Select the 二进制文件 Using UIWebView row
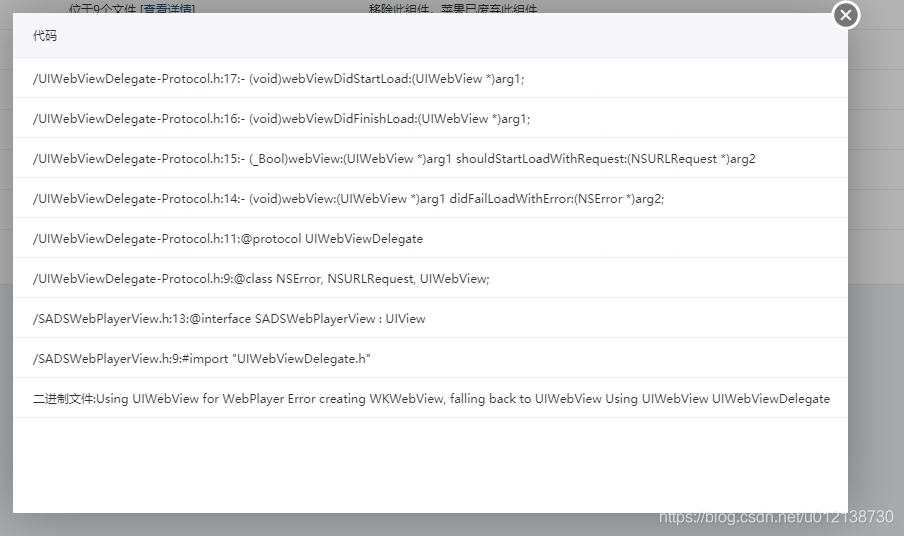The image size is (904, 536). pyautogui.click(x=430, y=398)
